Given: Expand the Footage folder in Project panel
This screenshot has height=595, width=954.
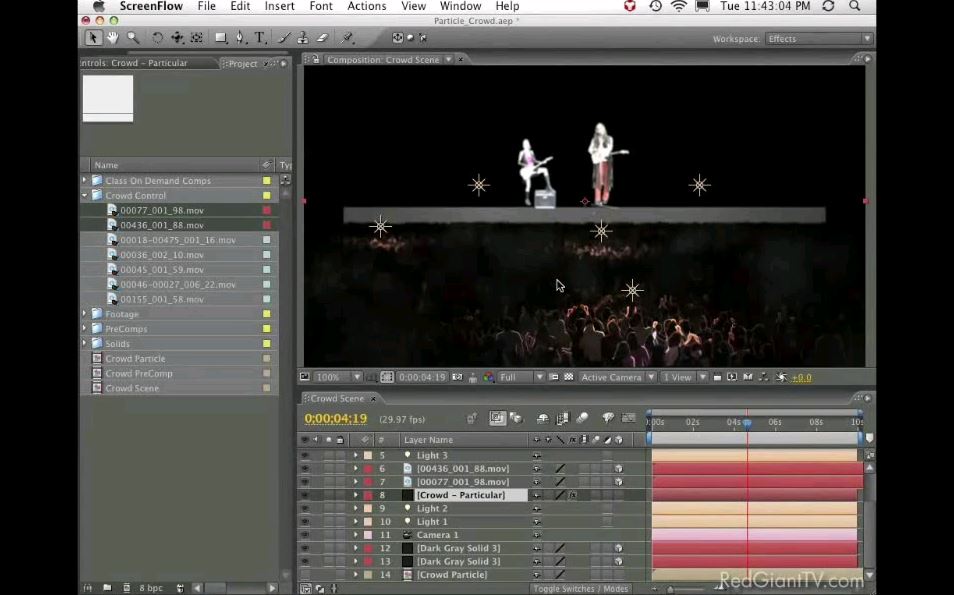Looking at the screenshot, I should (85, 314).
